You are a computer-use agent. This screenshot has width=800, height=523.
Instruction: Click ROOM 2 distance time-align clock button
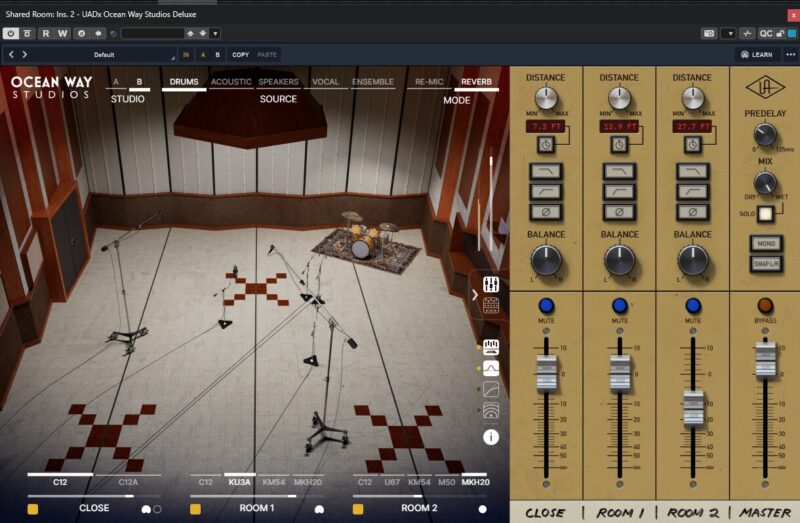[692, 145]
